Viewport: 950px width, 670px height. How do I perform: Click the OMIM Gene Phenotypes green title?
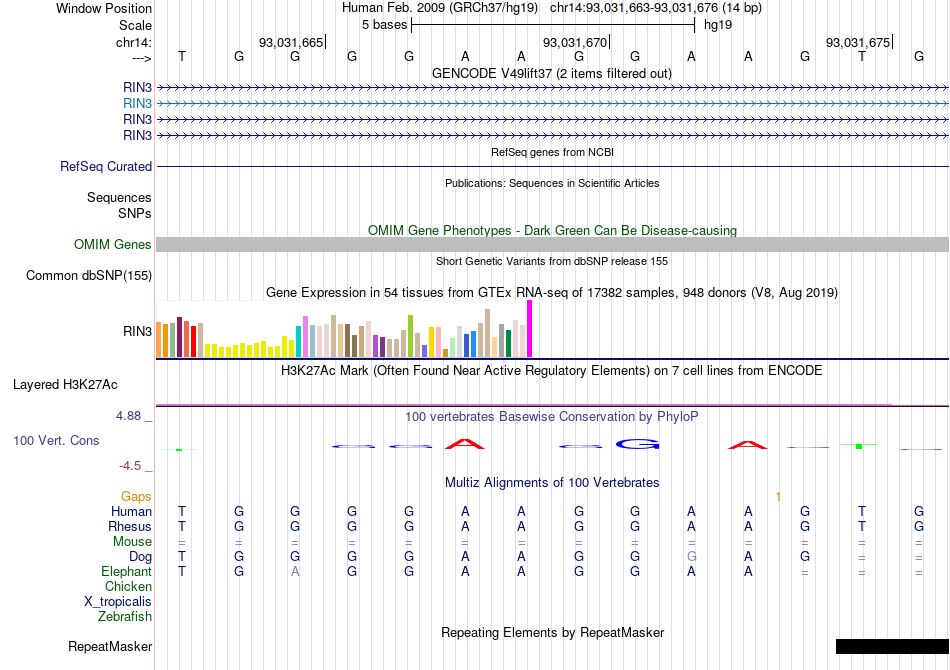coord(553,230)
